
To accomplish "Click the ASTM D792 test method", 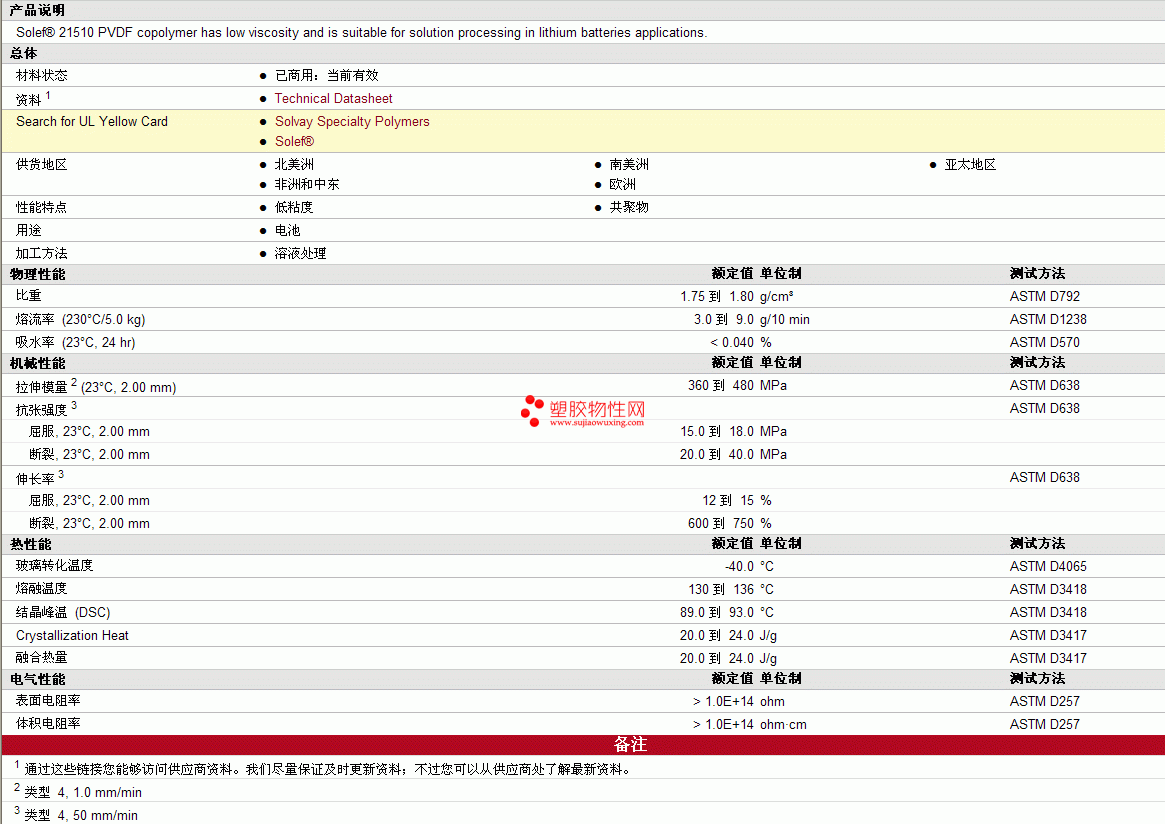I will (1045, 296).
